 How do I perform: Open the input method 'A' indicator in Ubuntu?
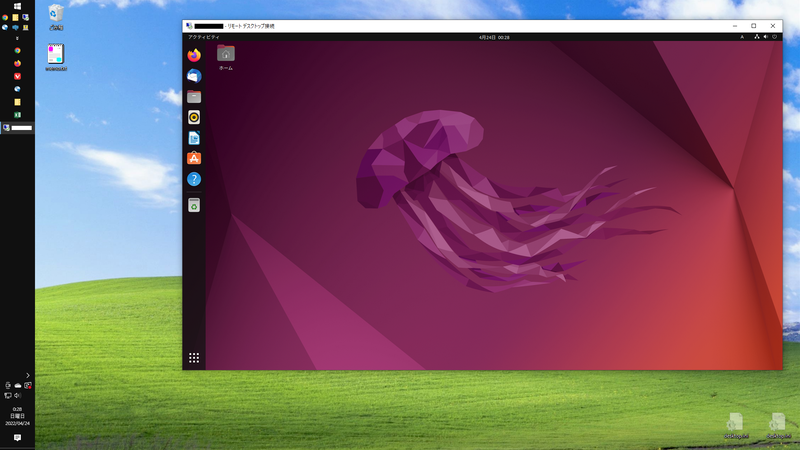coord(742,37)
